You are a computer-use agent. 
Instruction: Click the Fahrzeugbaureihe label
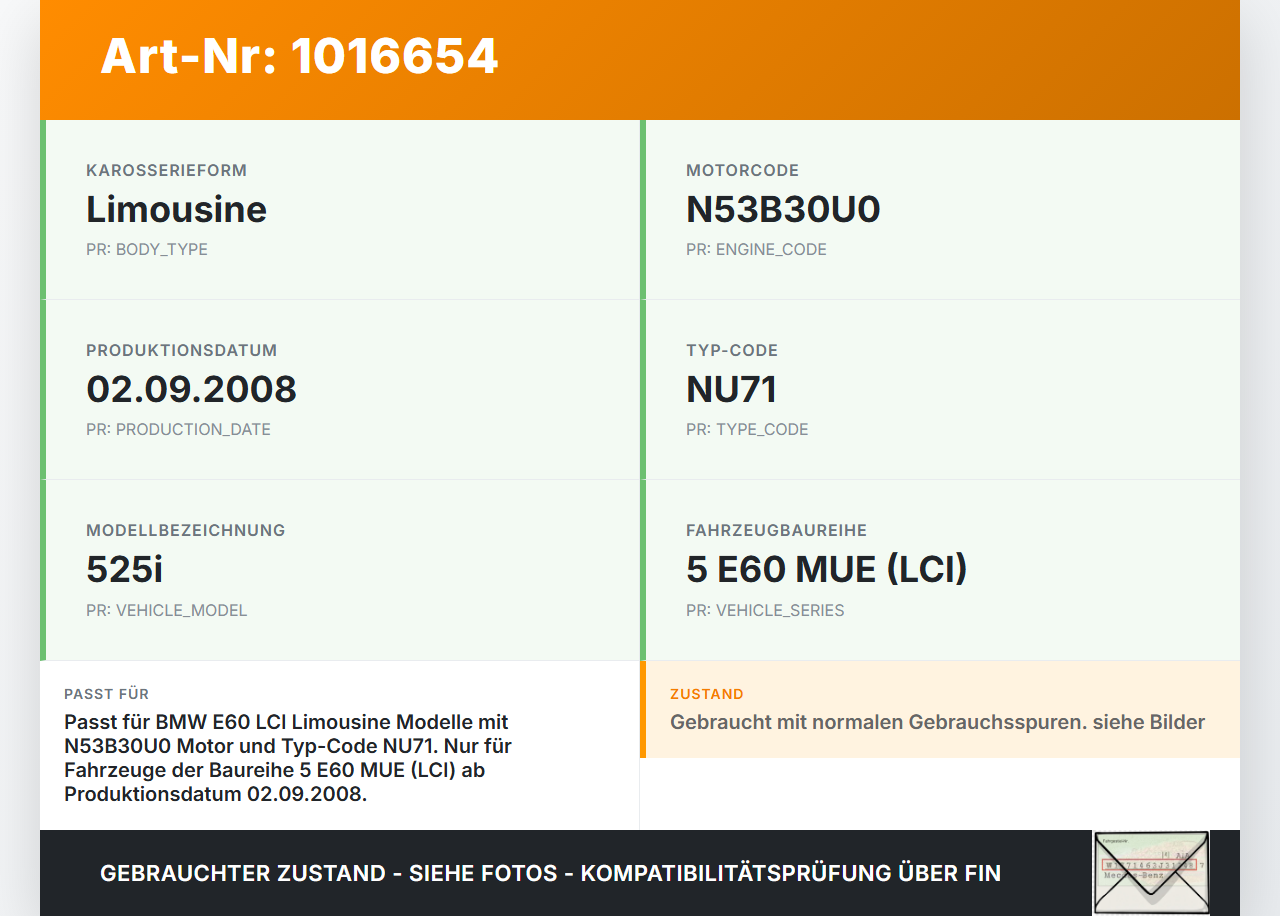point(776,531)
